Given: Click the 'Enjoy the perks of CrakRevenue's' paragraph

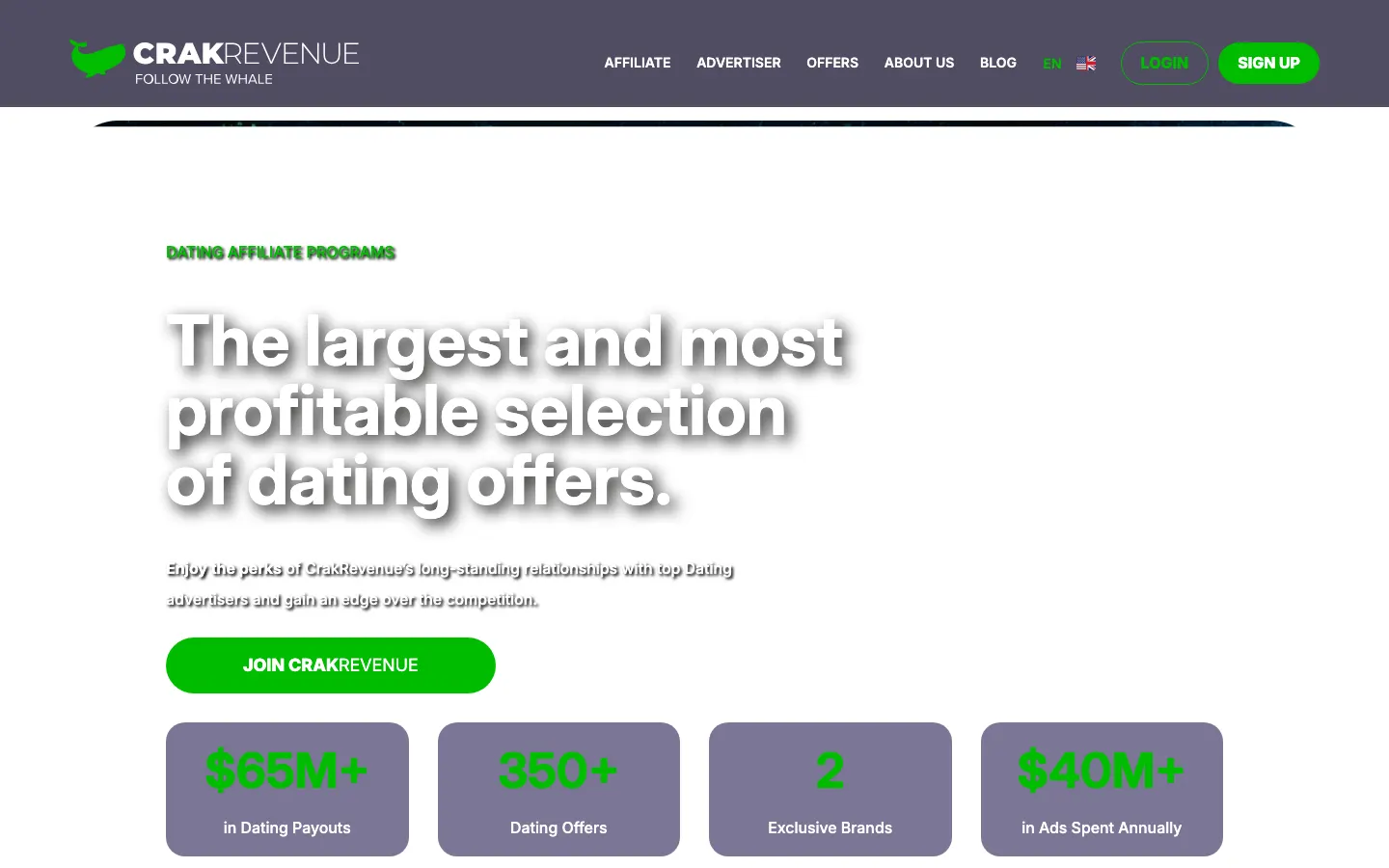Looking at the screenshot, I should tap(449, 584).
